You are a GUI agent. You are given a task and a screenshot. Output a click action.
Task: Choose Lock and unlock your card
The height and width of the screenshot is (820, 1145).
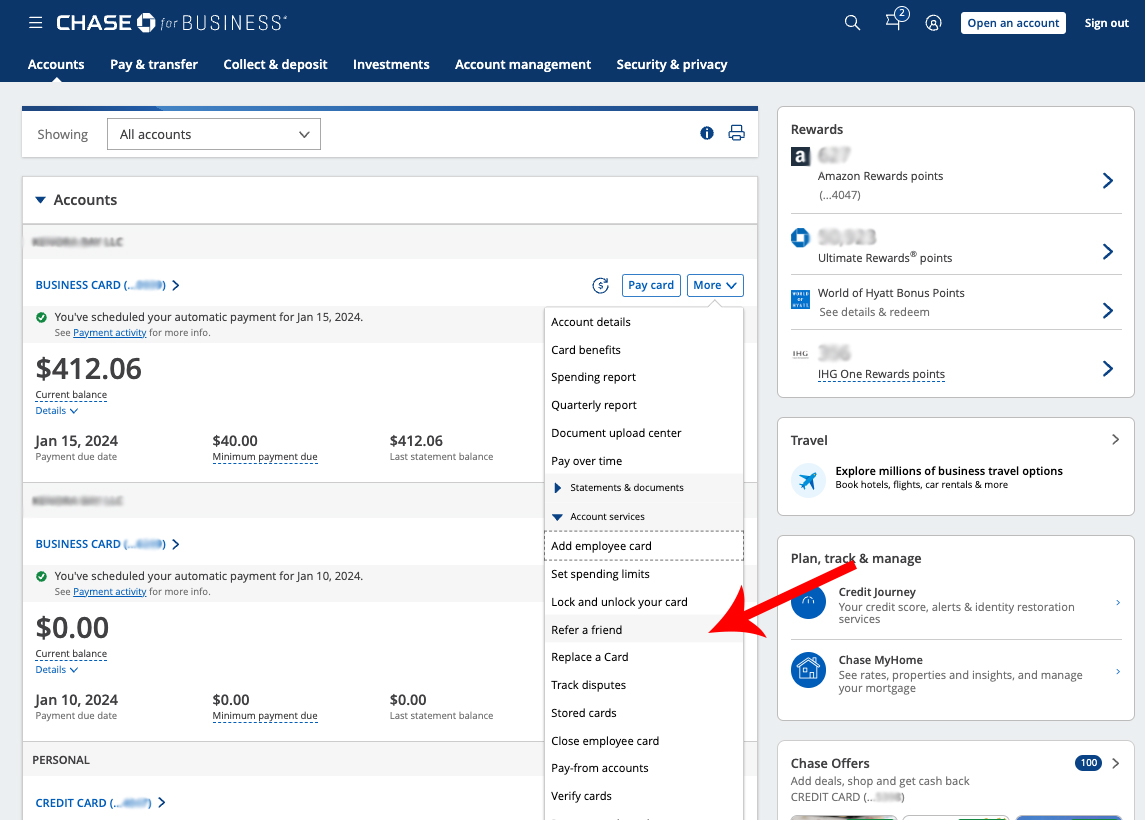point(619,602)
